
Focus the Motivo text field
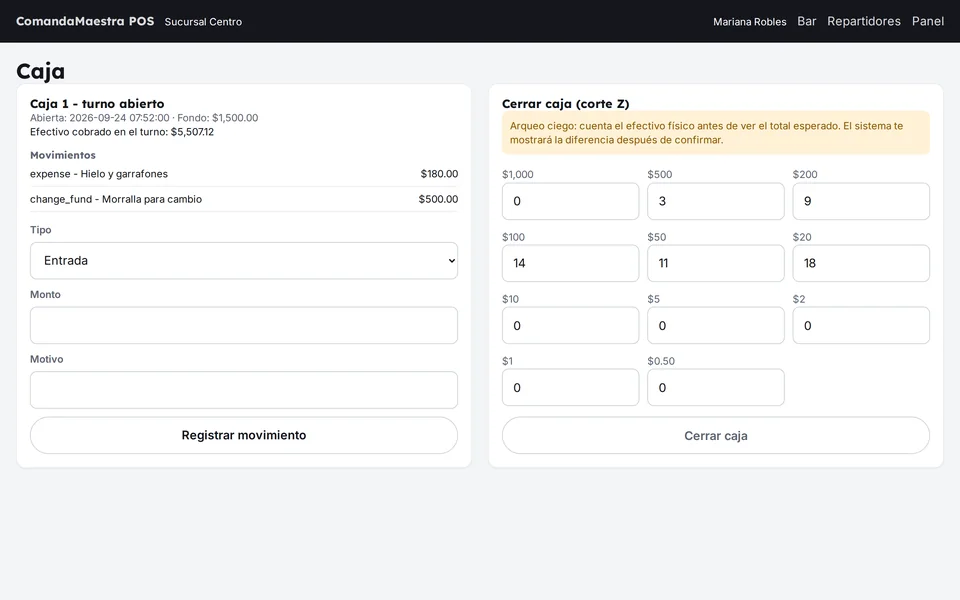click(244, 390)
